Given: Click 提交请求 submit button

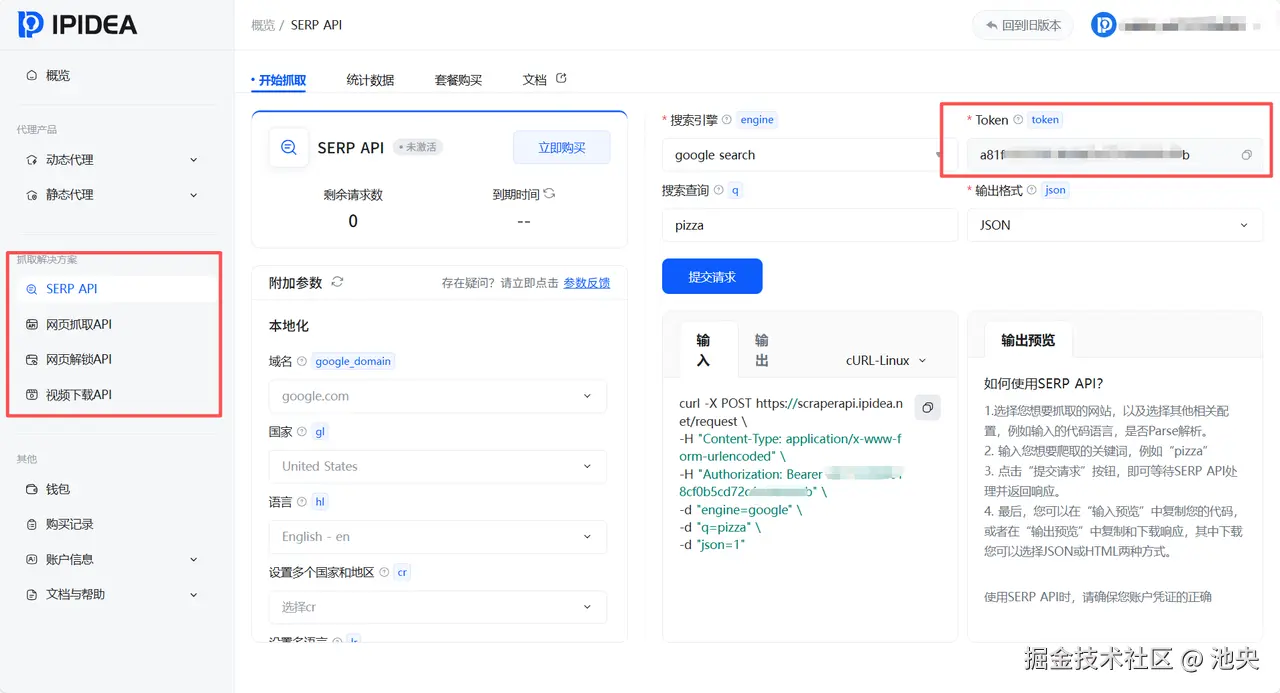Looking at the screenshot, I should [712, 277].
